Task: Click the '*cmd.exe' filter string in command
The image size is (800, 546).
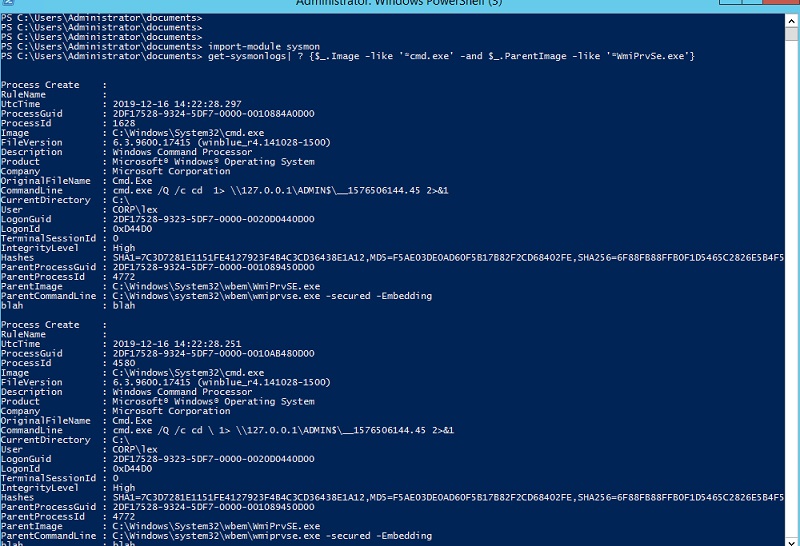Action: click(x=429, y=56)
